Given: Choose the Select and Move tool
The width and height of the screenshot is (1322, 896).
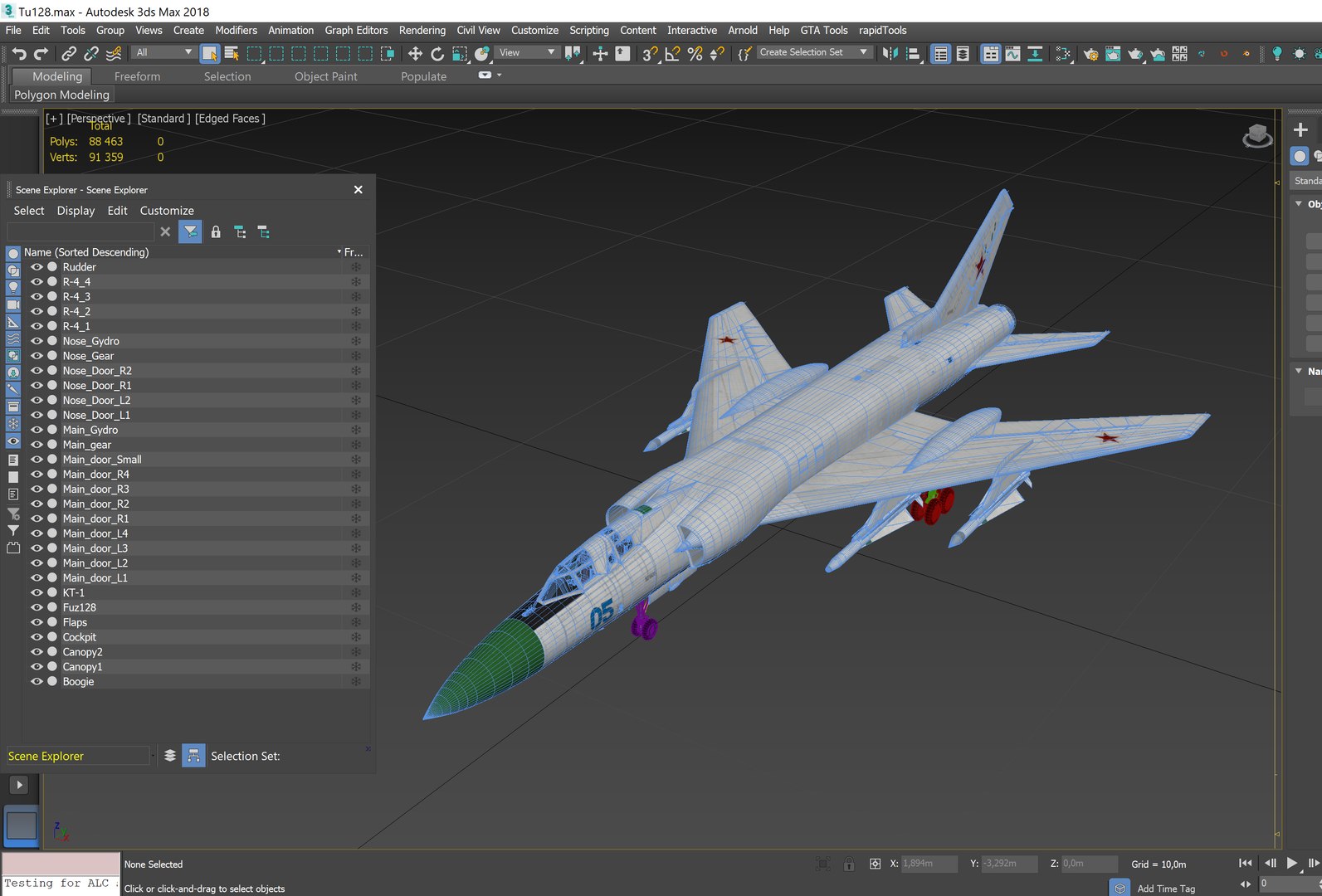Looking at the screenshot, I should tap(415, 53).
